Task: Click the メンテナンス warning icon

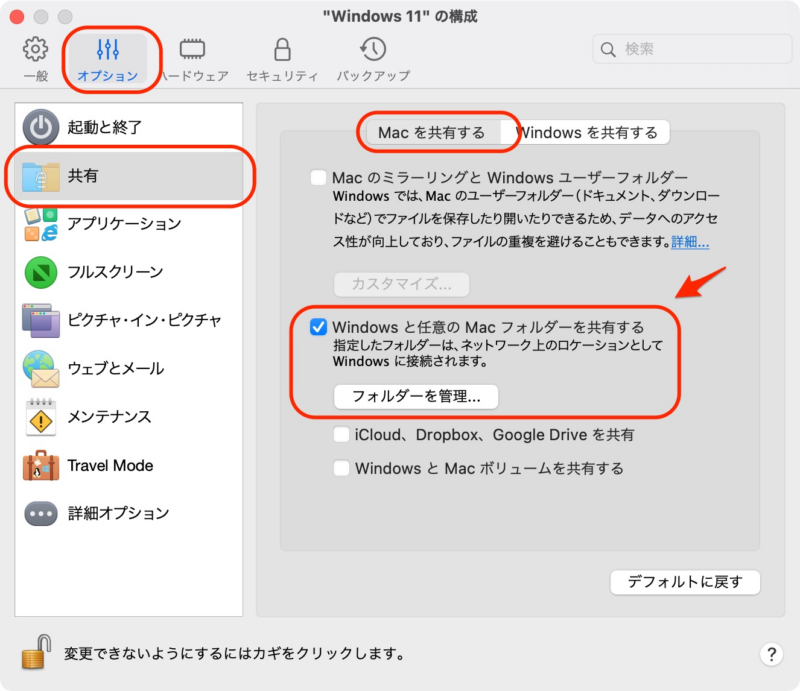Action: [41, 416]
